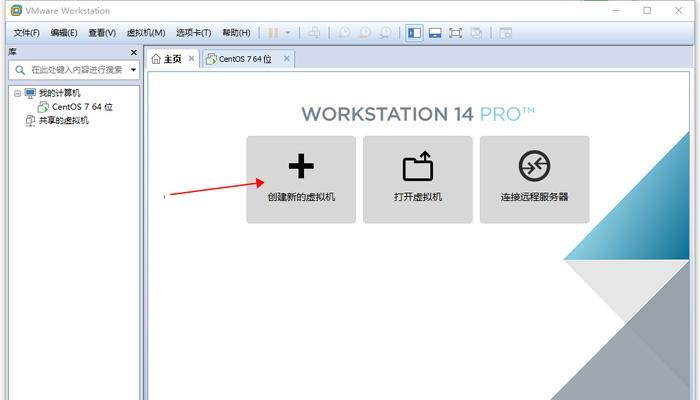Open the 编辑(E) menu
Viewport: 700px width, 400px height.
click(64, 33)
